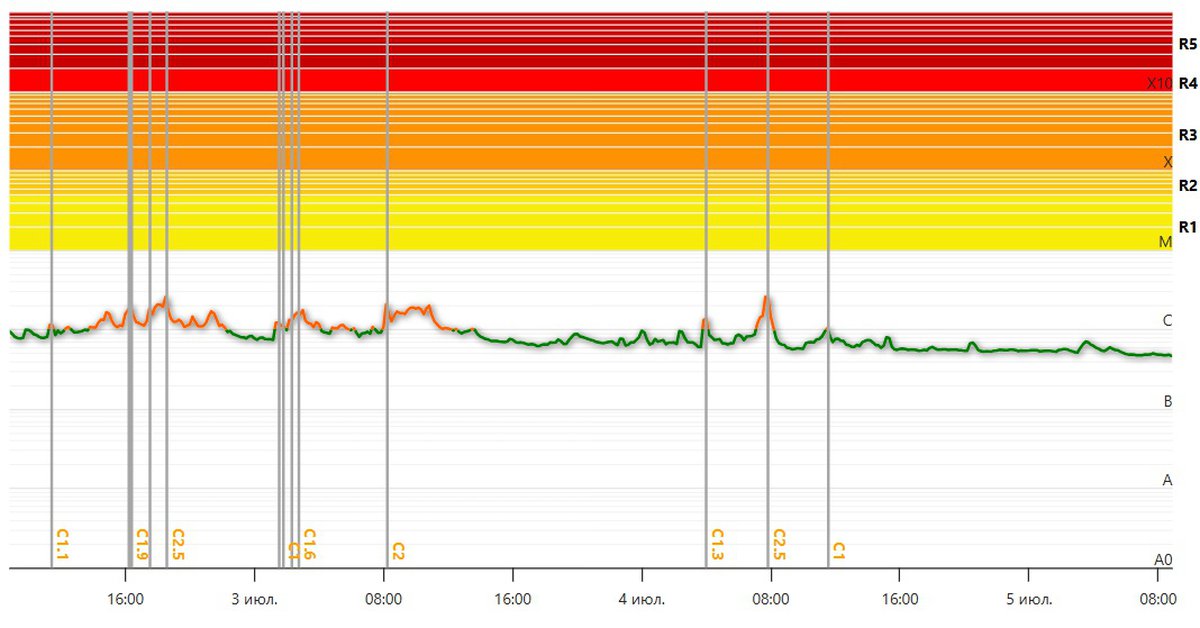Viewport: 1200px width, 628px height.
Task: Click the 3 июл. date label
Action: [x=255, y=600]
